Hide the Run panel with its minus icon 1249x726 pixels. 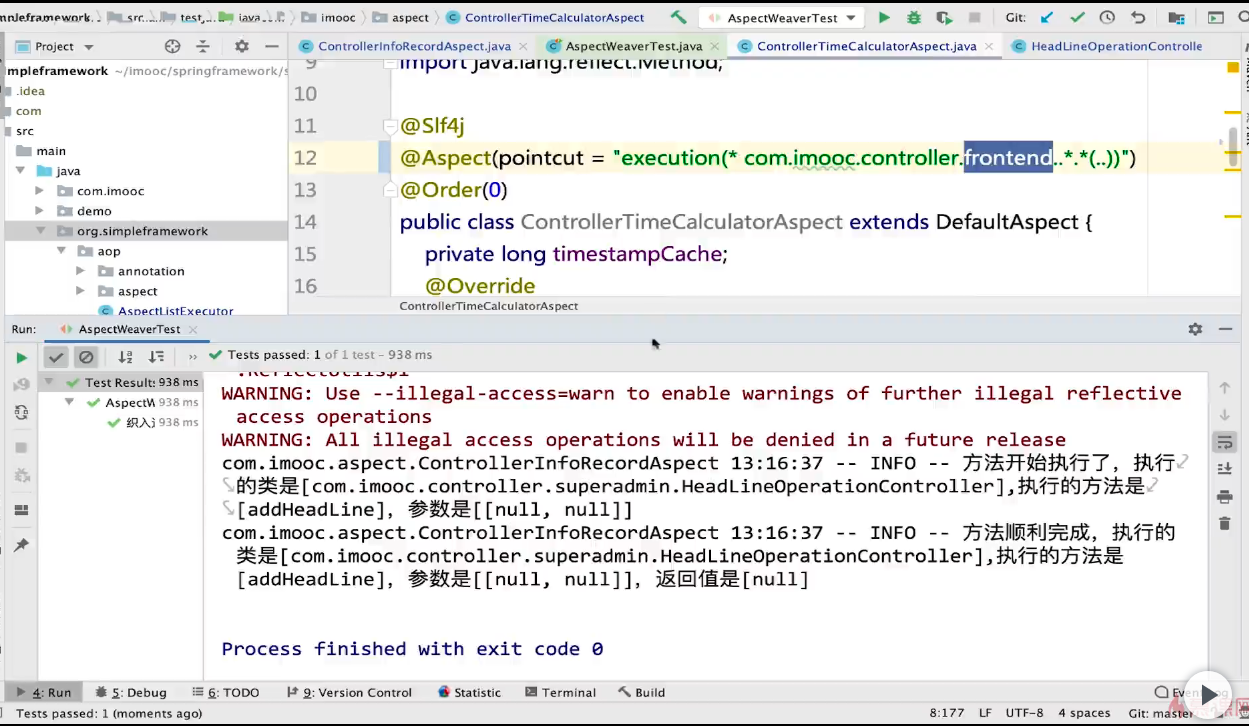coord(1227,329)
